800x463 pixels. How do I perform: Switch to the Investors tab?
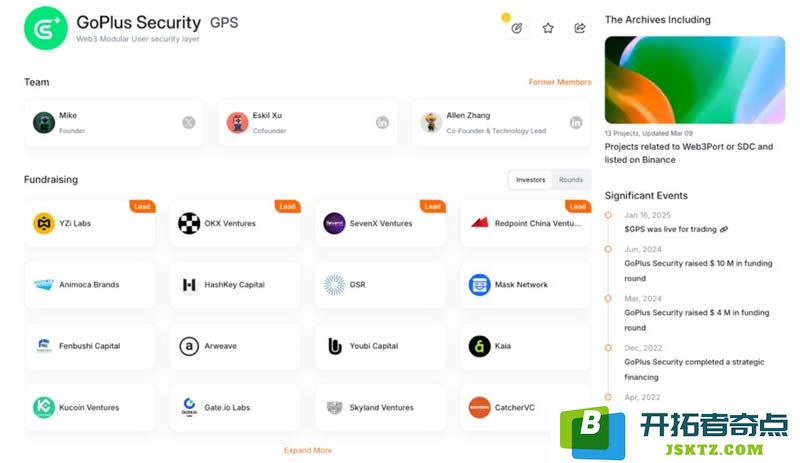pos(531,180)
